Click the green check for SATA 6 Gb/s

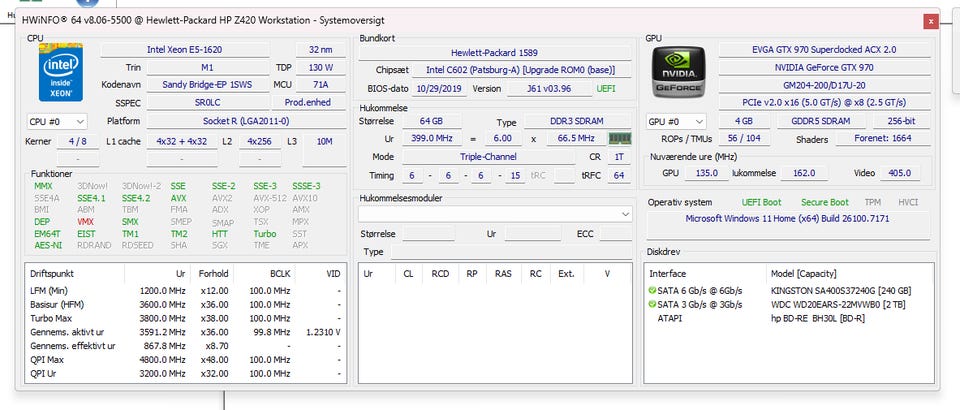[653, 290]
